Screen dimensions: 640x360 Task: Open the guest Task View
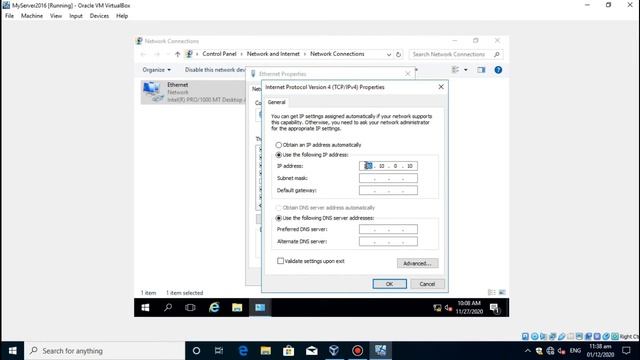click(190, 307)
